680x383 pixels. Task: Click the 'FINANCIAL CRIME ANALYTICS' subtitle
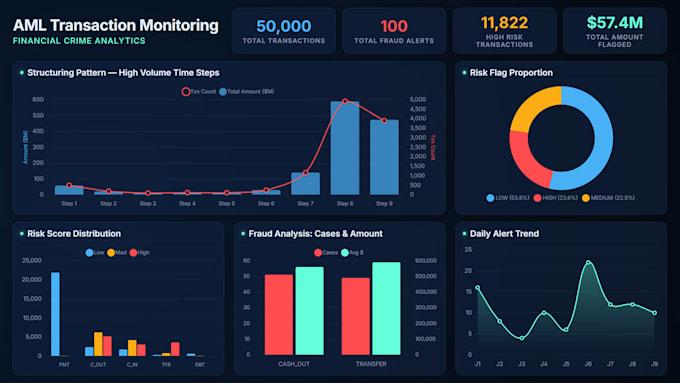(x=79, y=41)
